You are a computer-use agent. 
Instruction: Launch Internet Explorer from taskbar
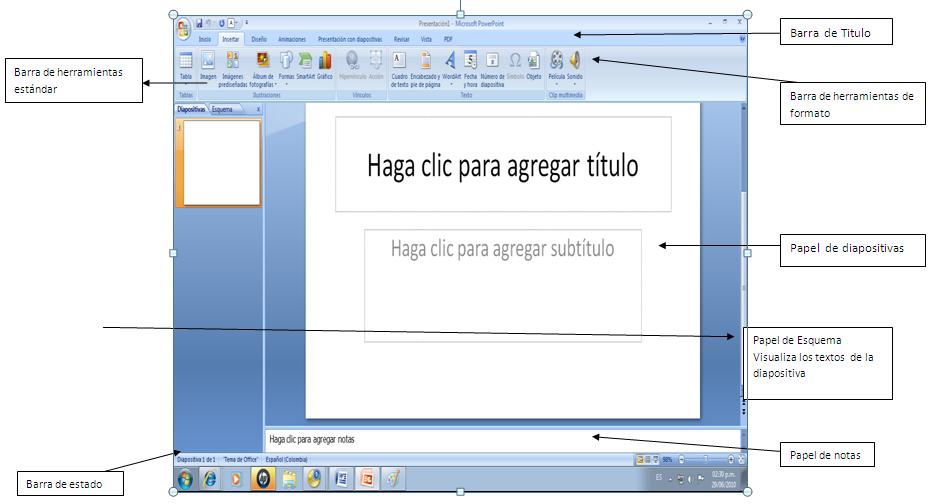point(210,479)
